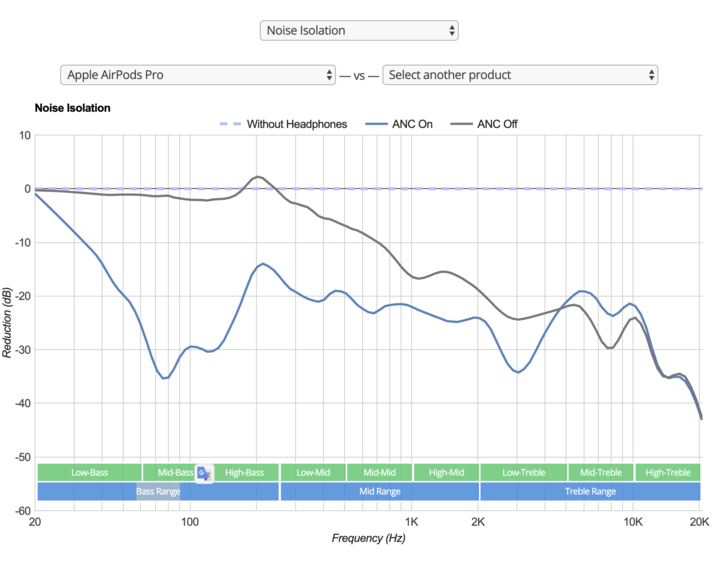Viewport: 720px width, 563px height.
Task: Click the Bass Range bar
Action: point(158,491)
